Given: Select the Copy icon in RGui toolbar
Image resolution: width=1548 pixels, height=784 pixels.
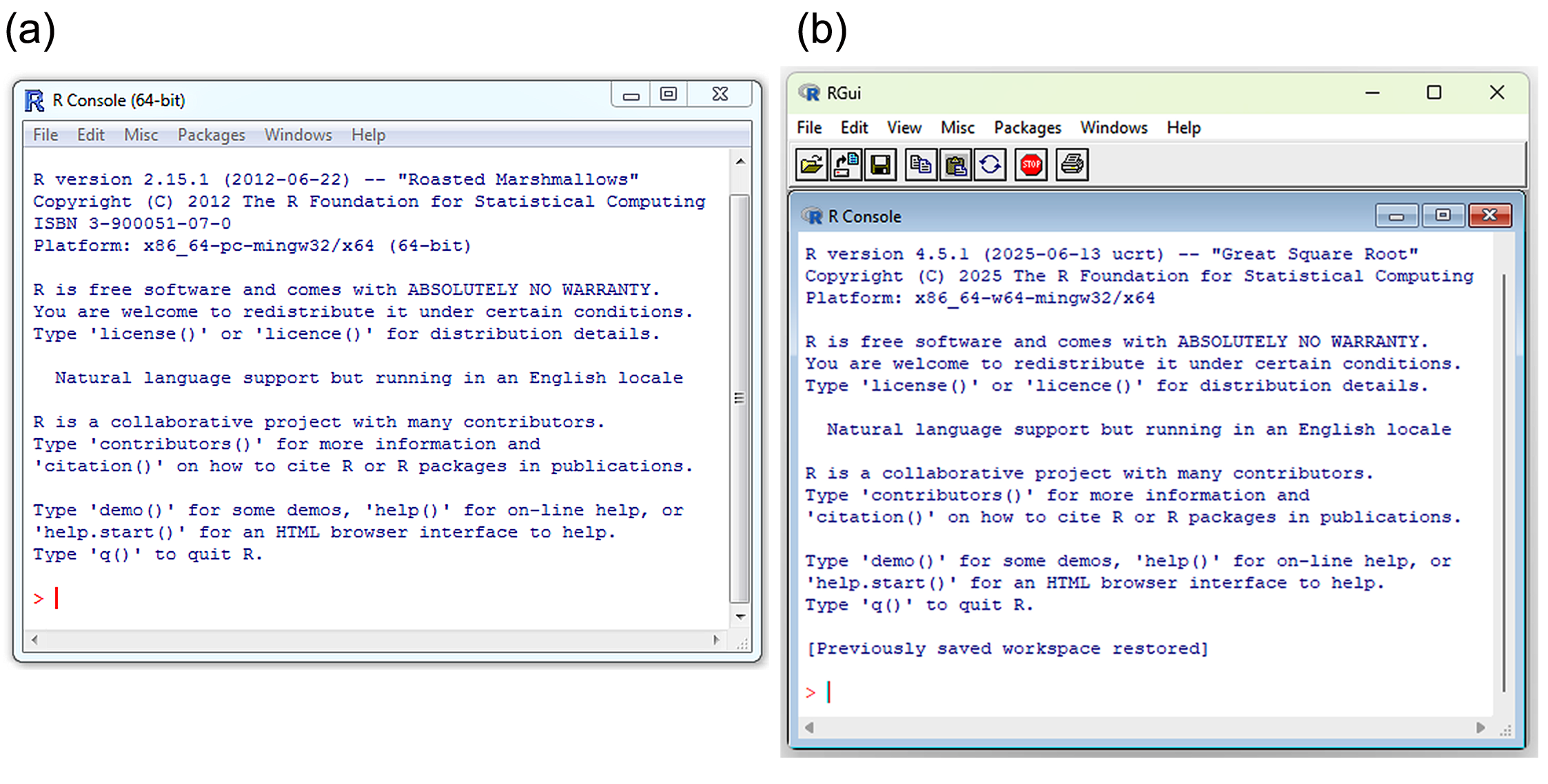Looking at the screenshot, I should tap(921, 164).
